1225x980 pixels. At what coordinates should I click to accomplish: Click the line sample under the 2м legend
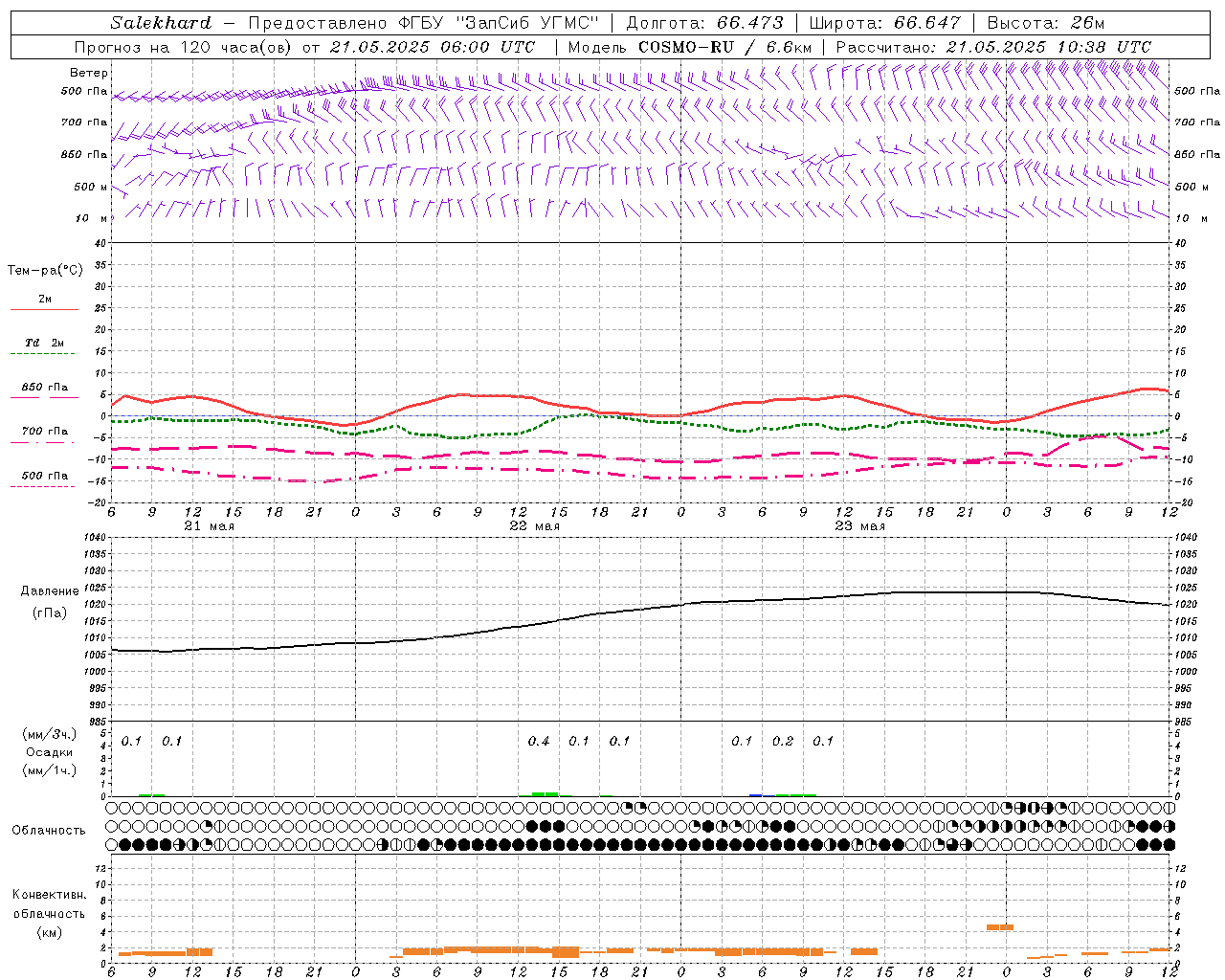(x=45, y=309)
